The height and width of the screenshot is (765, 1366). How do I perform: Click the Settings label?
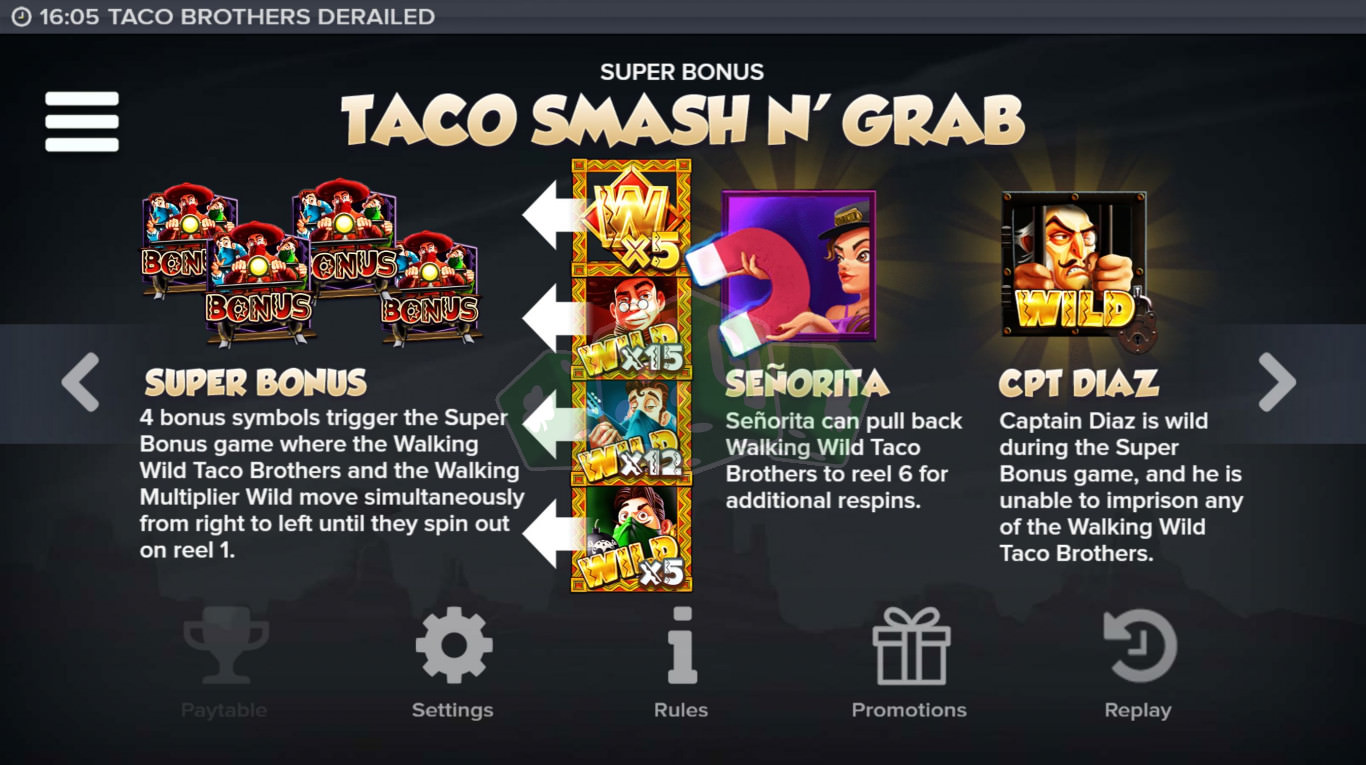[453, 710]
